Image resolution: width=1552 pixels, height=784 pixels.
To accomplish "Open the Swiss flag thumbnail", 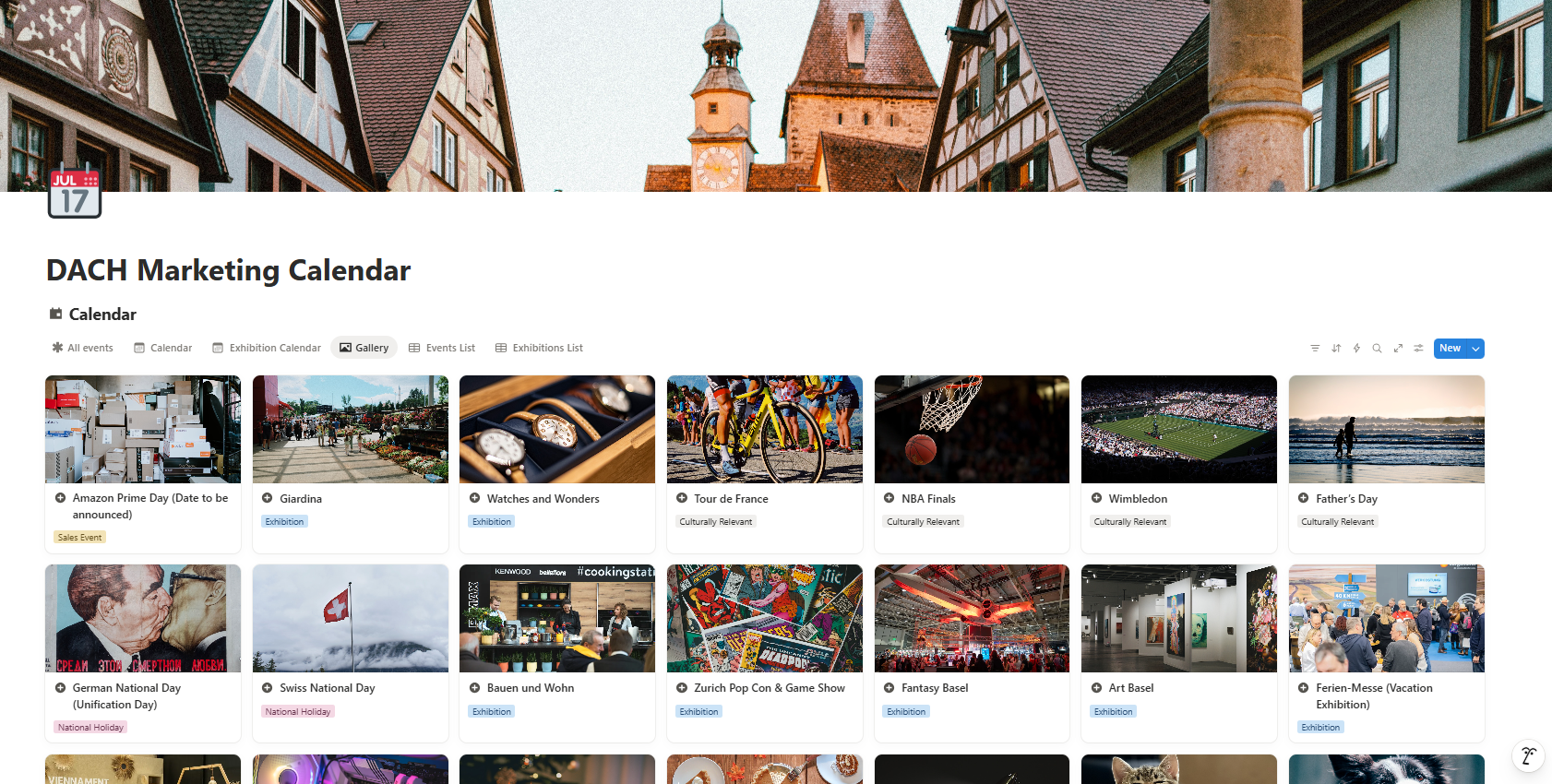I will 351,618.
